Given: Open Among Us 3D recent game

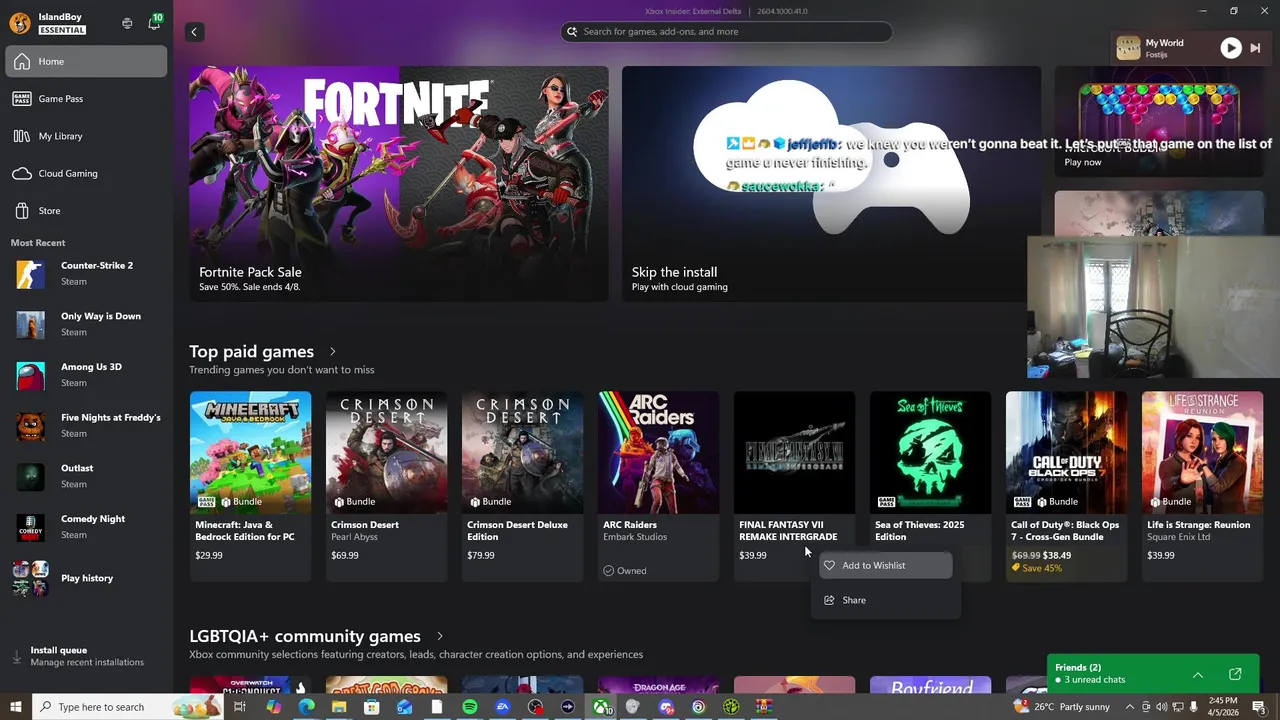Looking at the screenshot, I should (x=86, y=375).
